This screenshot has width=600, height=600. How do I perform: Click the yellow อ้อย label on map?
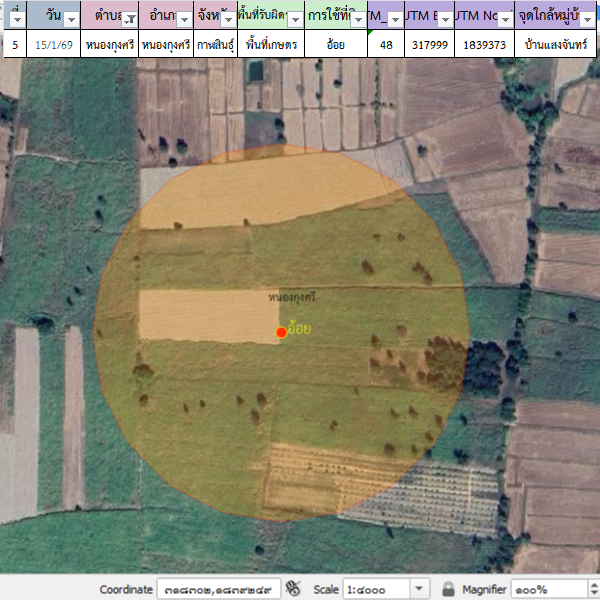tap(299, 328)
